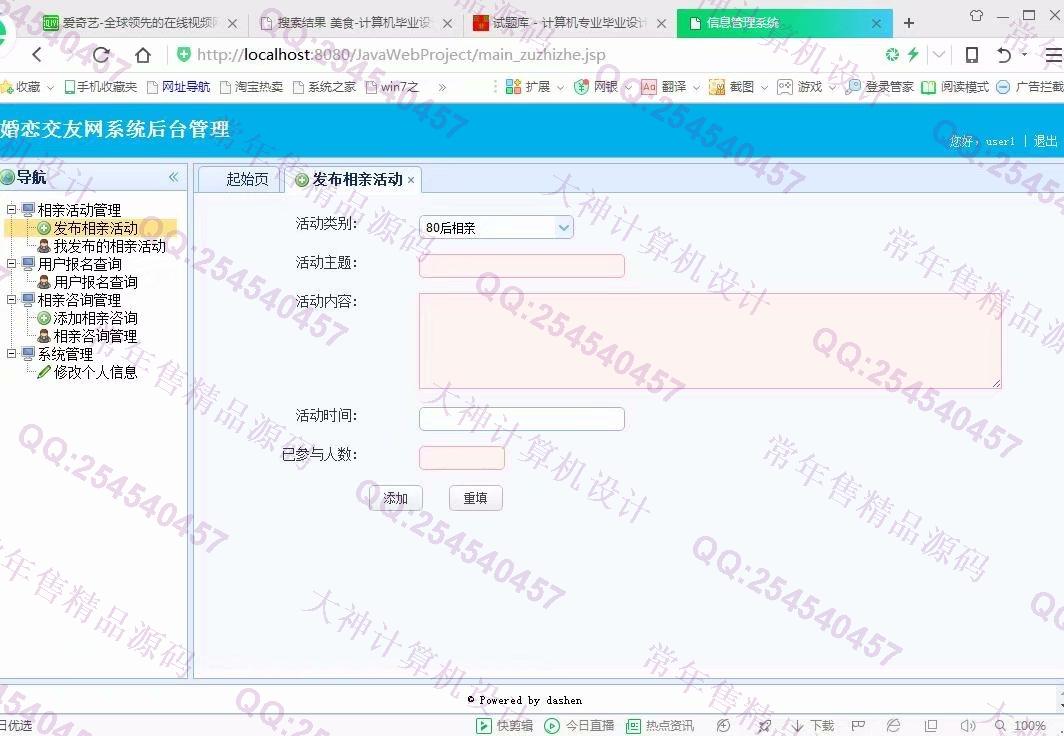Collapse the 导航 panel with double-arrow icon

[x=173, y=177]
